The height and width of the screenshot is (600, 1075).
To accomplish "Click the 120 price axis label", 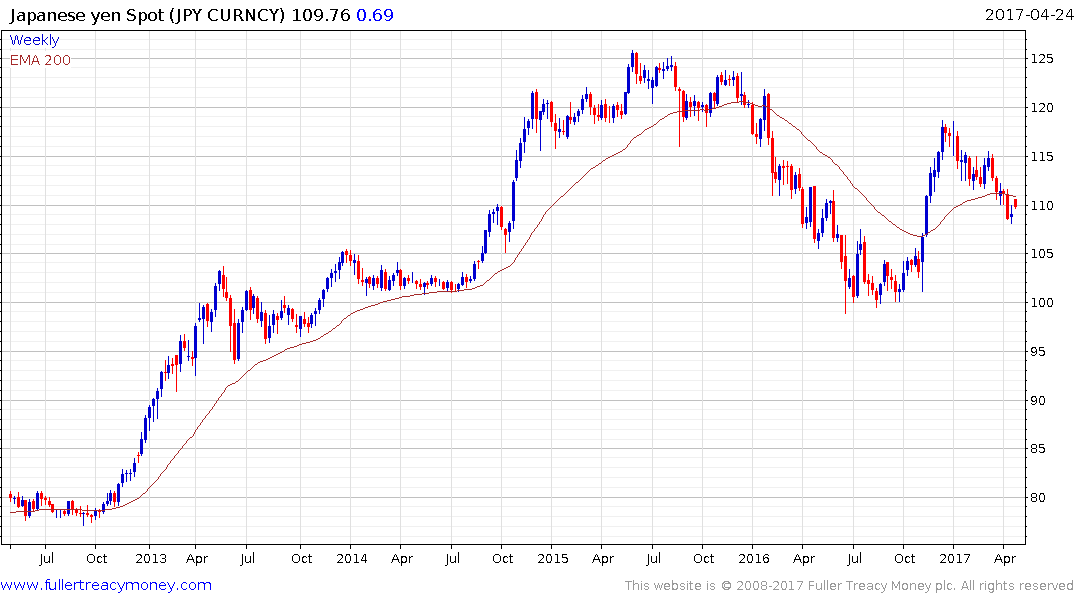I will [x=1042, y=108].
